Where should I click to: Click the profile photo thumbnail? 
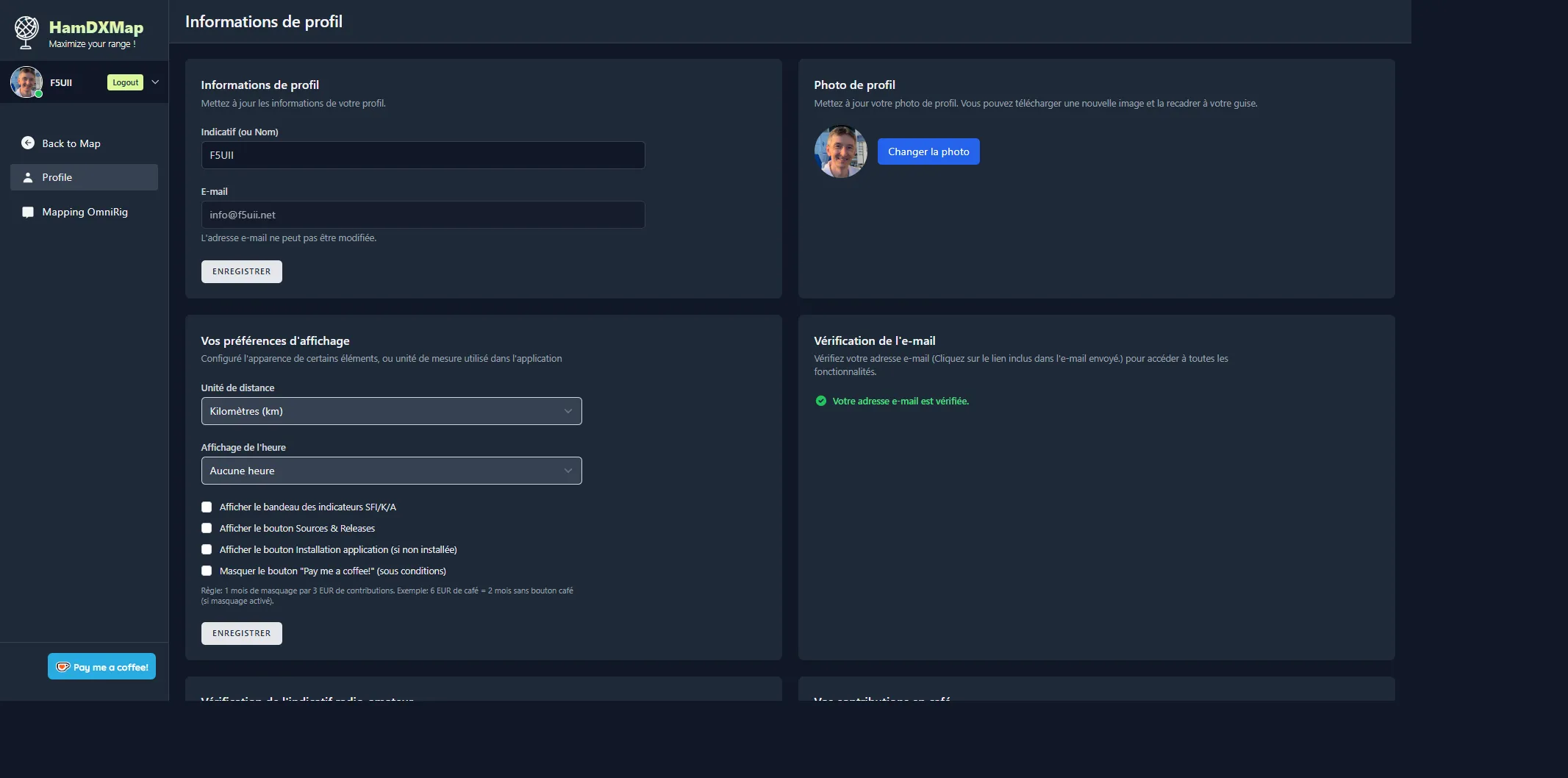point(841,151)
